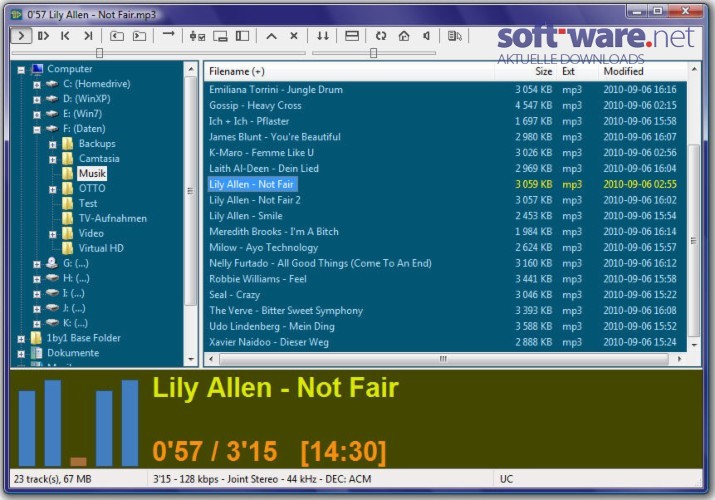Screen dimensions: 715x500
Task: Open the settings icon with checkbox
Action: point(197,36)
